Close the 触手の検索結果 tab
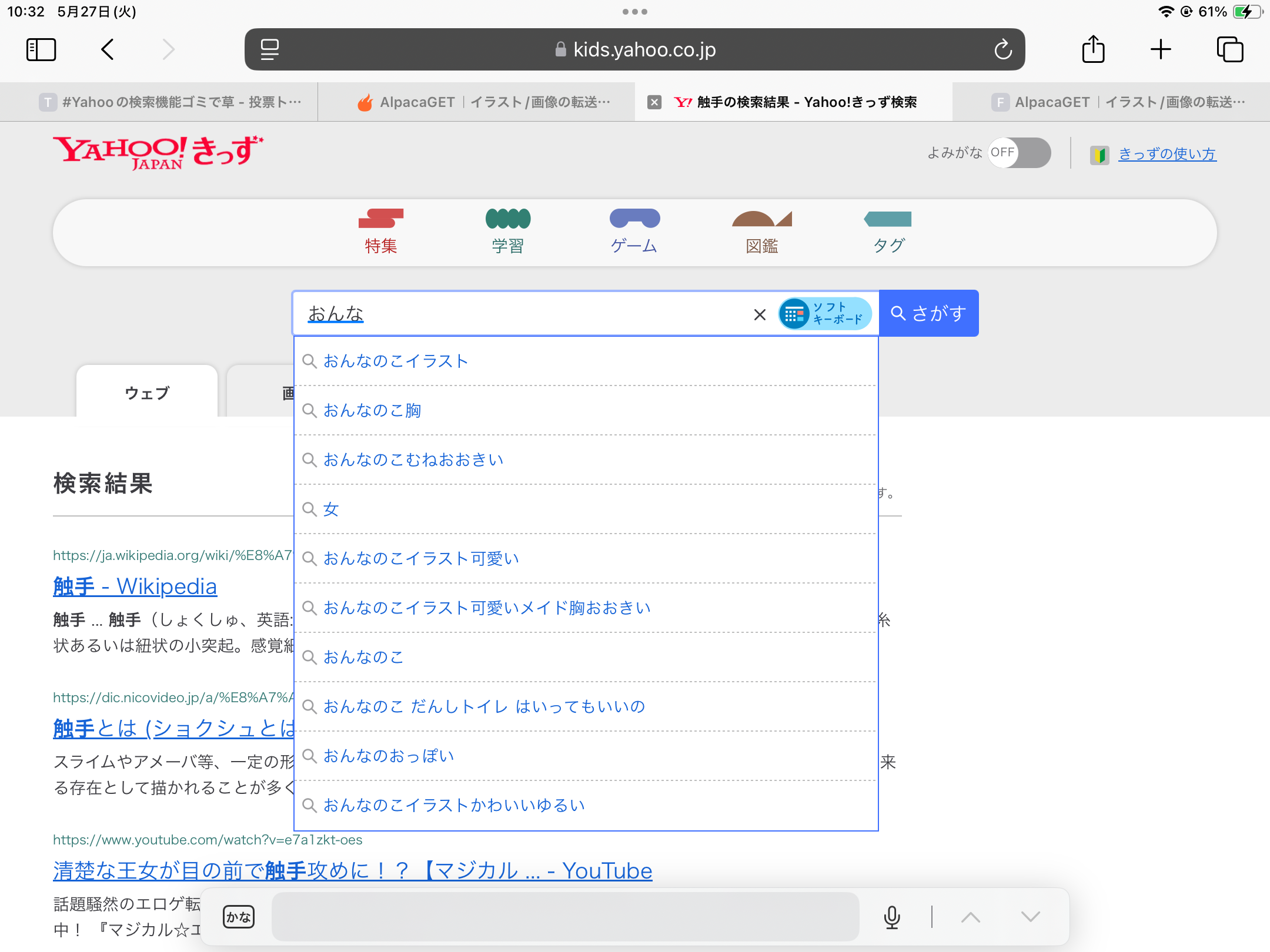Viewport: 1270px width, 952px height. 654,102
